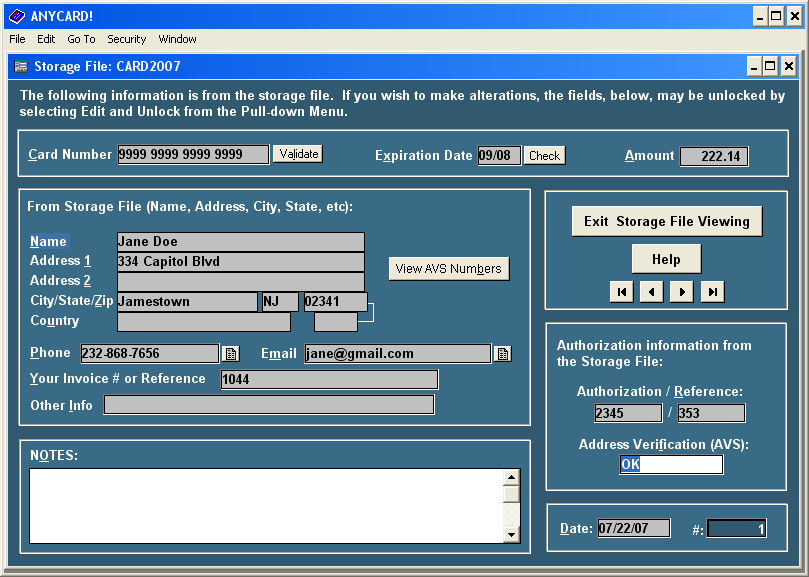Select the Phone number field
This screenshot has height=577, width=809.
(x=150, y=354)
